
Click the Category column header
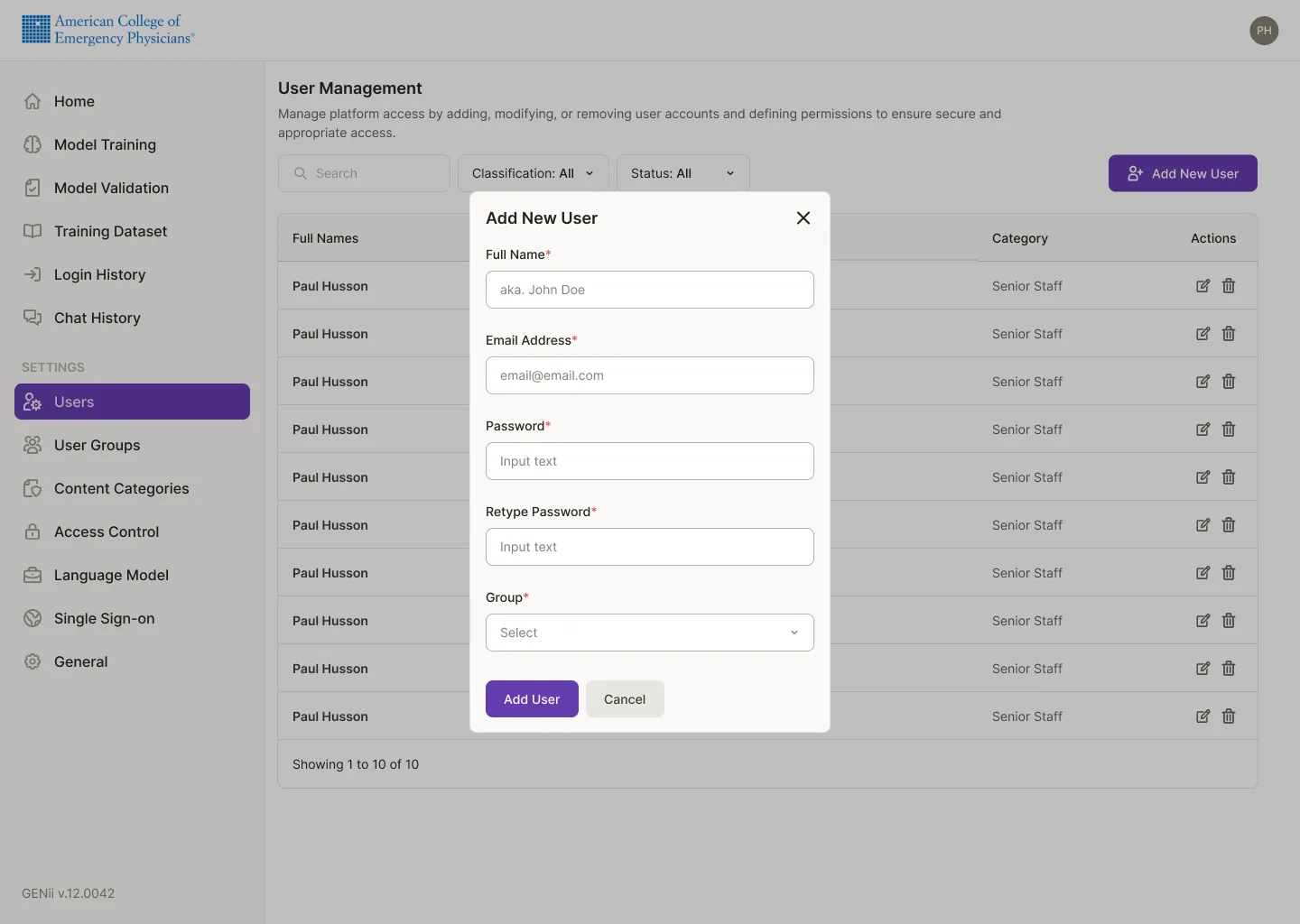pos(1020,238)
